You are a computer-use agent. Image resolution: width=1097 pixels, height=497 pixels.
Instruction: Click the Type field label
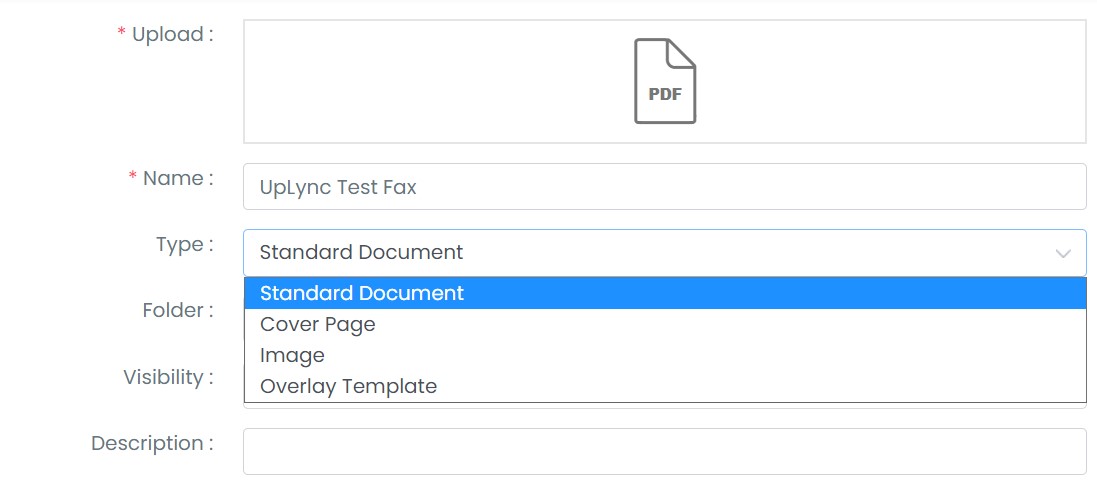[184, 244]
